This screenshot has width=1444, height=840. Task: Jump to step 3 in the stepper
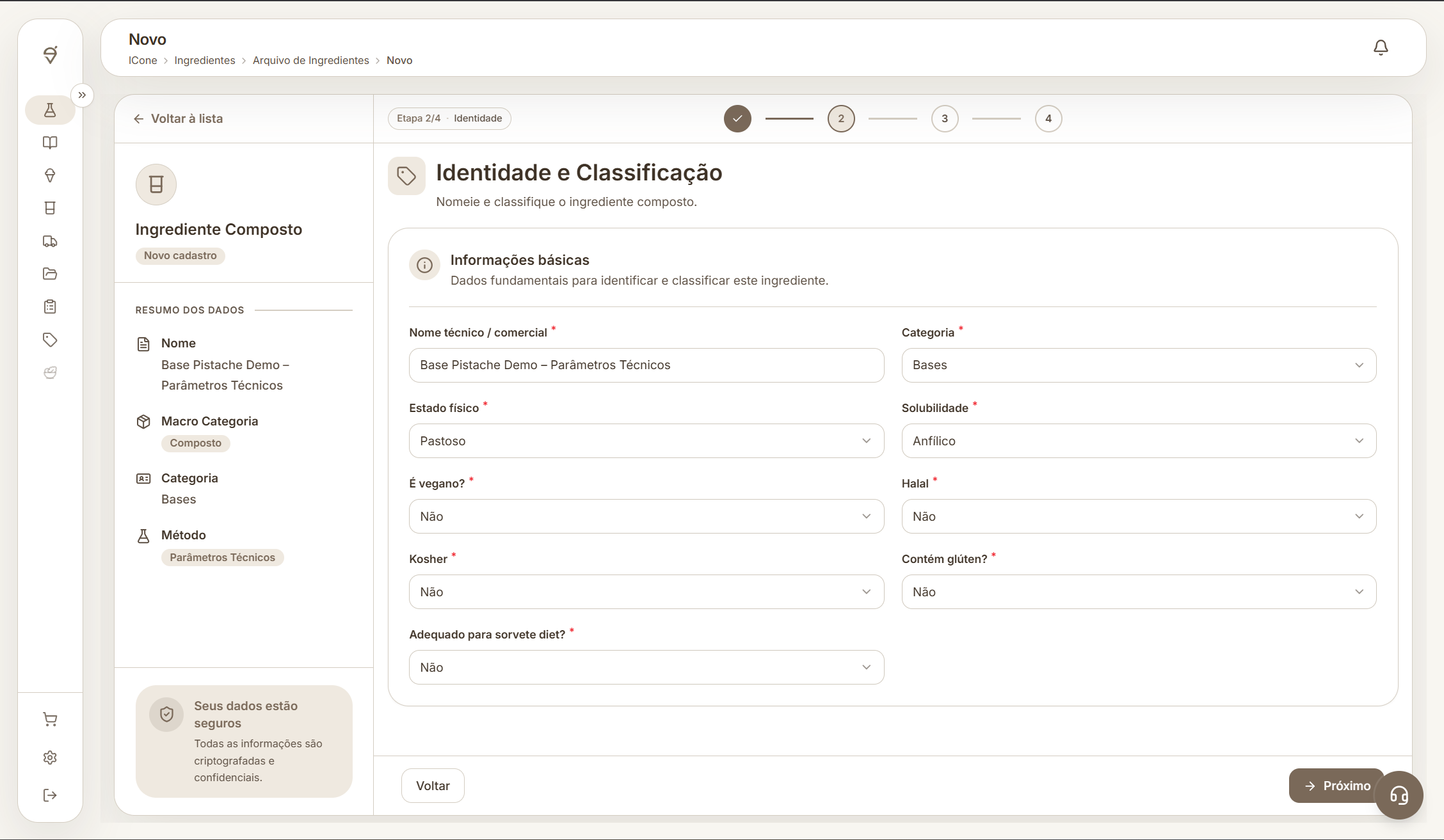(945, 118)
